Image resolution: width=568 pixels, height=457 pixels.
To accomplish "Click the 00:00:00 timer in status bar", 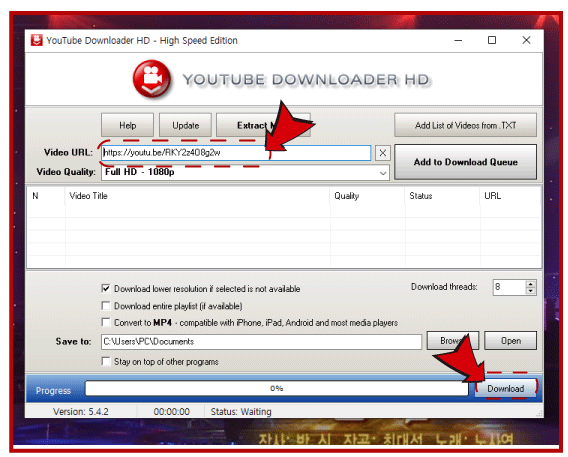I will 171,412.
